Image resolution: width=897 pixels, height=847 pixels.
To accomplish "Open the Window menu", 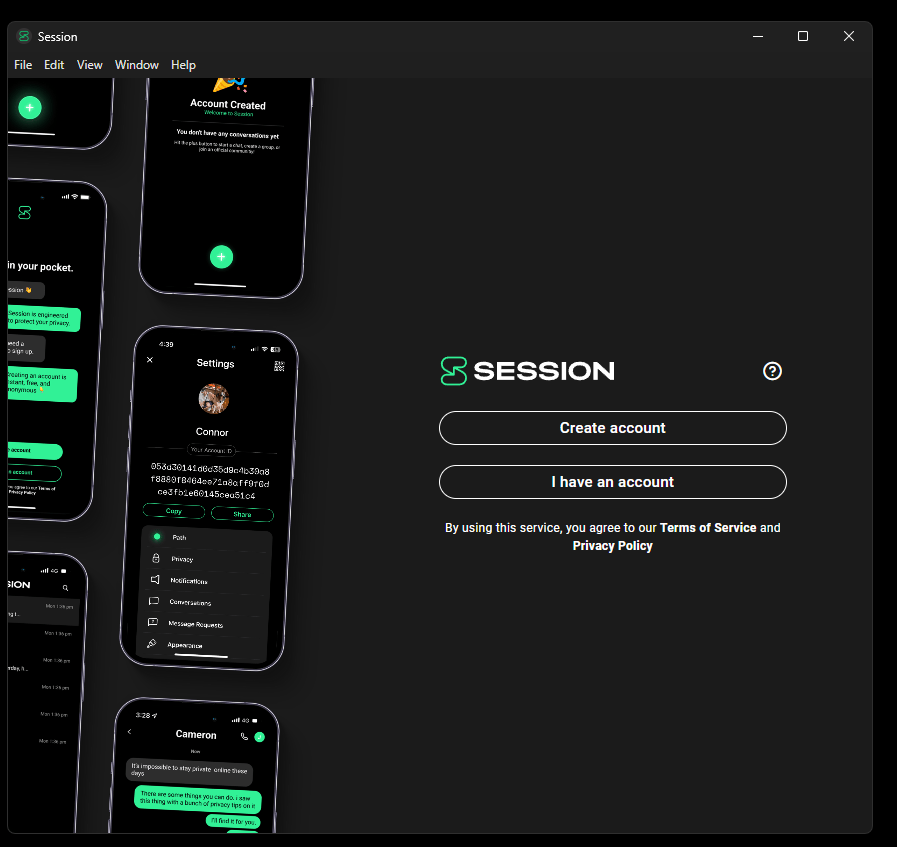I will click(x=136, y=65).
